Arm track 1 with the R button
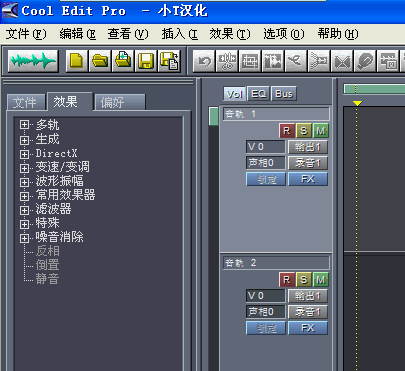 point(287,131)
